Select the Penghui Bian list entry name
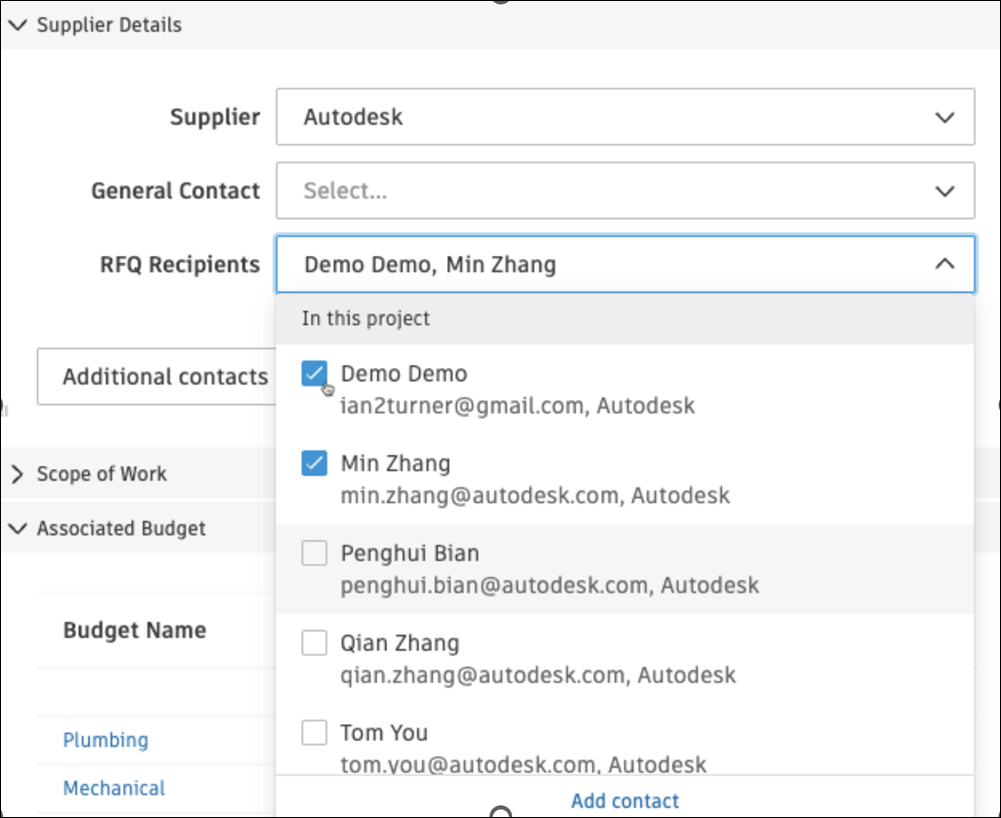 [x=410, y=553]
